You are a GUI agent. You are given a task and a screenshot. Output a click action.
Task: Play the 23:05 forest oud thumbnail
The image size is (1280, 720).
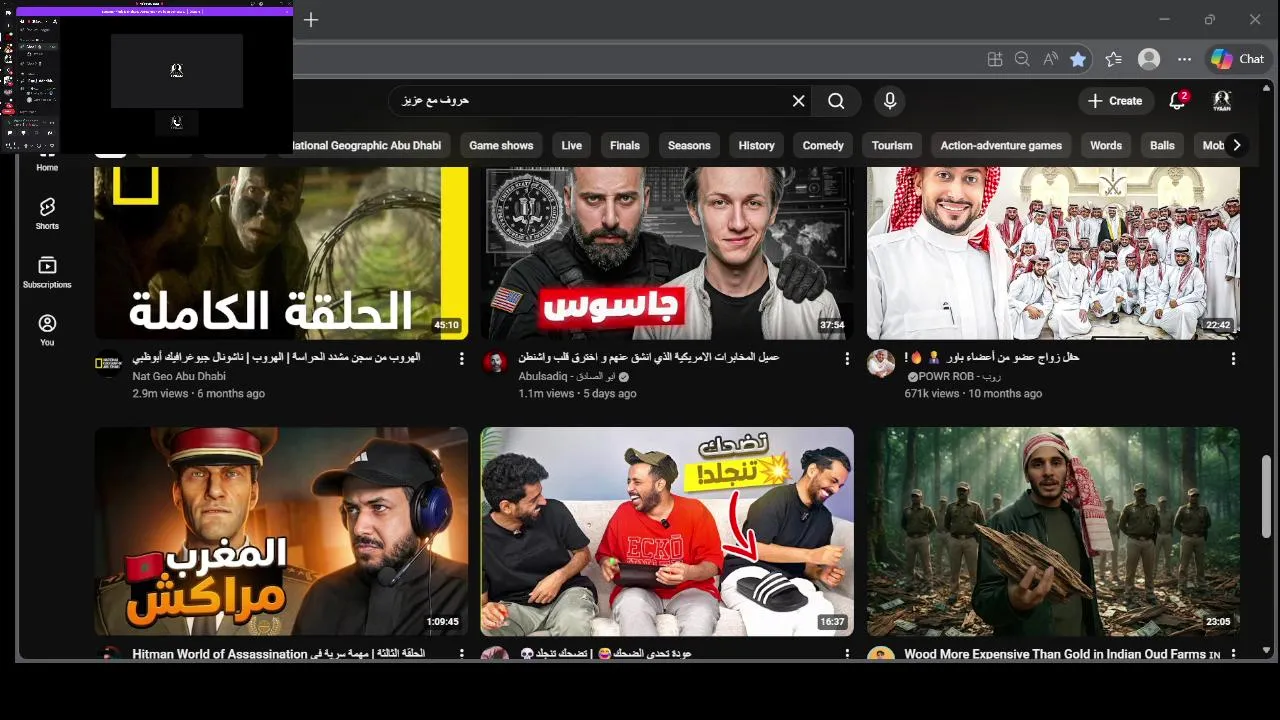1053,532
